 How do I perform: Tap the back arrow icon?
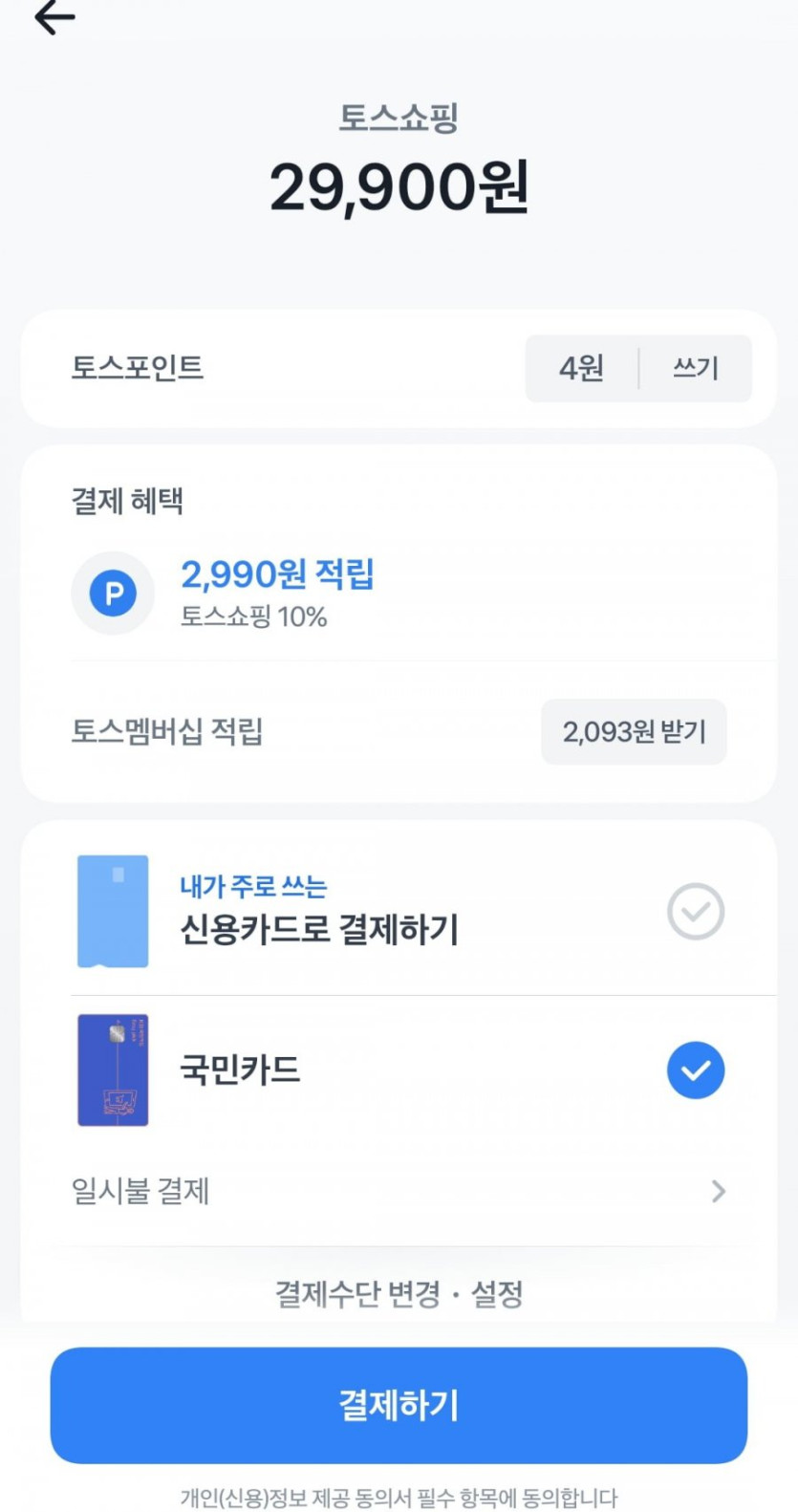(x=54, y=17)
